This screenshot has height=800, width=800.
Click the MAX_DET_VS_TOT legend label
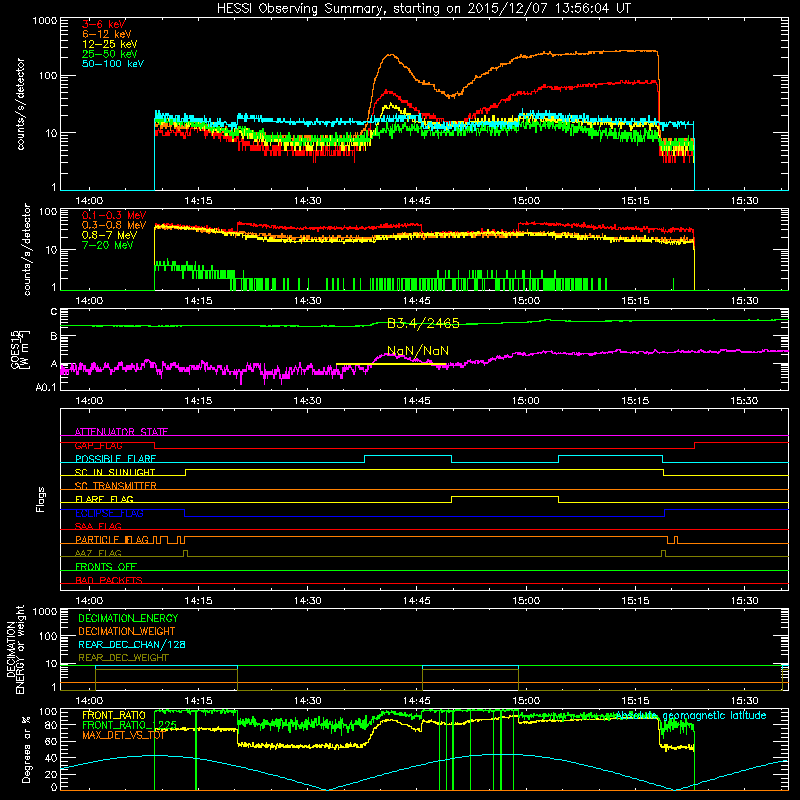coord(123,735)
